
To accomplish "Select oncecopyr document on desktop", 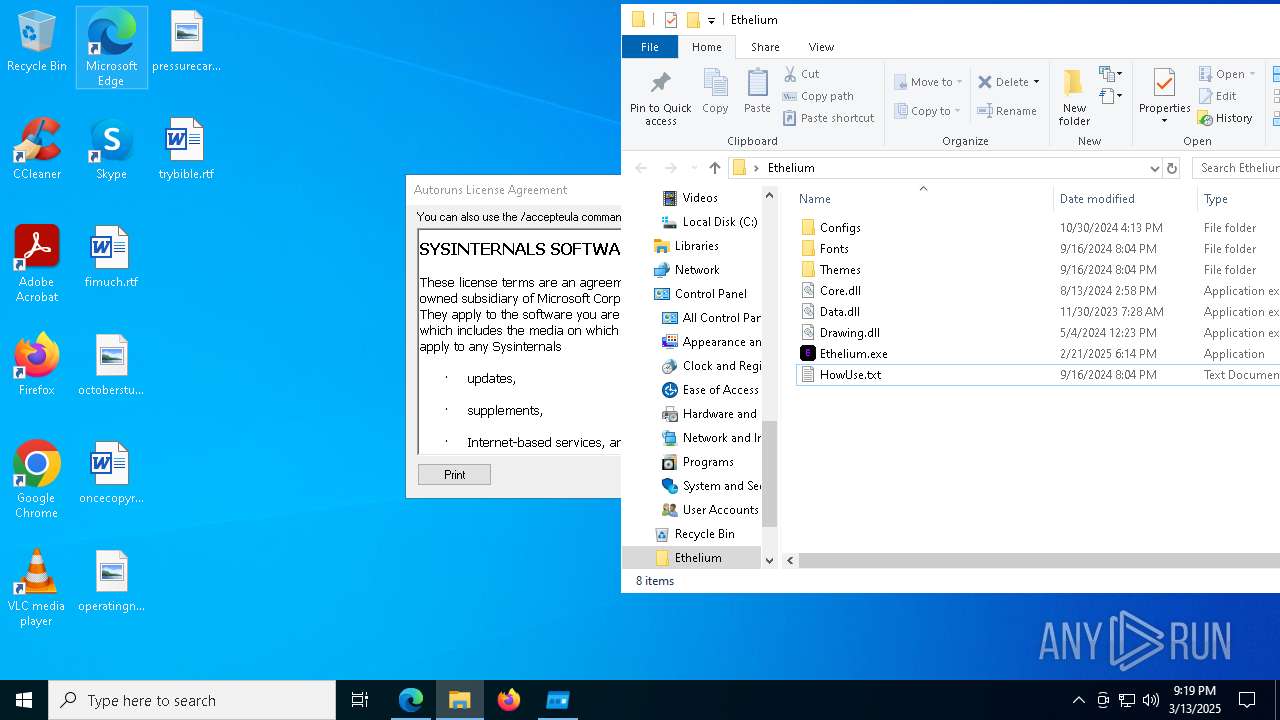I will click(x=111, y=473).
